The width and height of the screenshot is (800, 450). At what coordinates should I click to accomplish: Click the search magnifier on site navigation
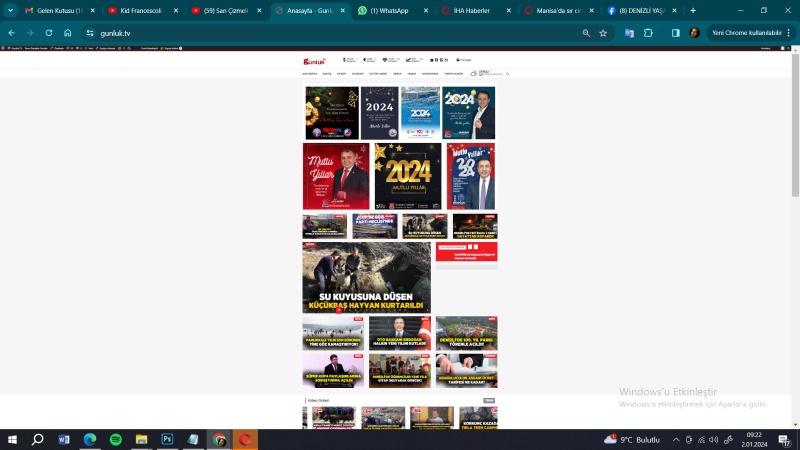tap(507, 73)
